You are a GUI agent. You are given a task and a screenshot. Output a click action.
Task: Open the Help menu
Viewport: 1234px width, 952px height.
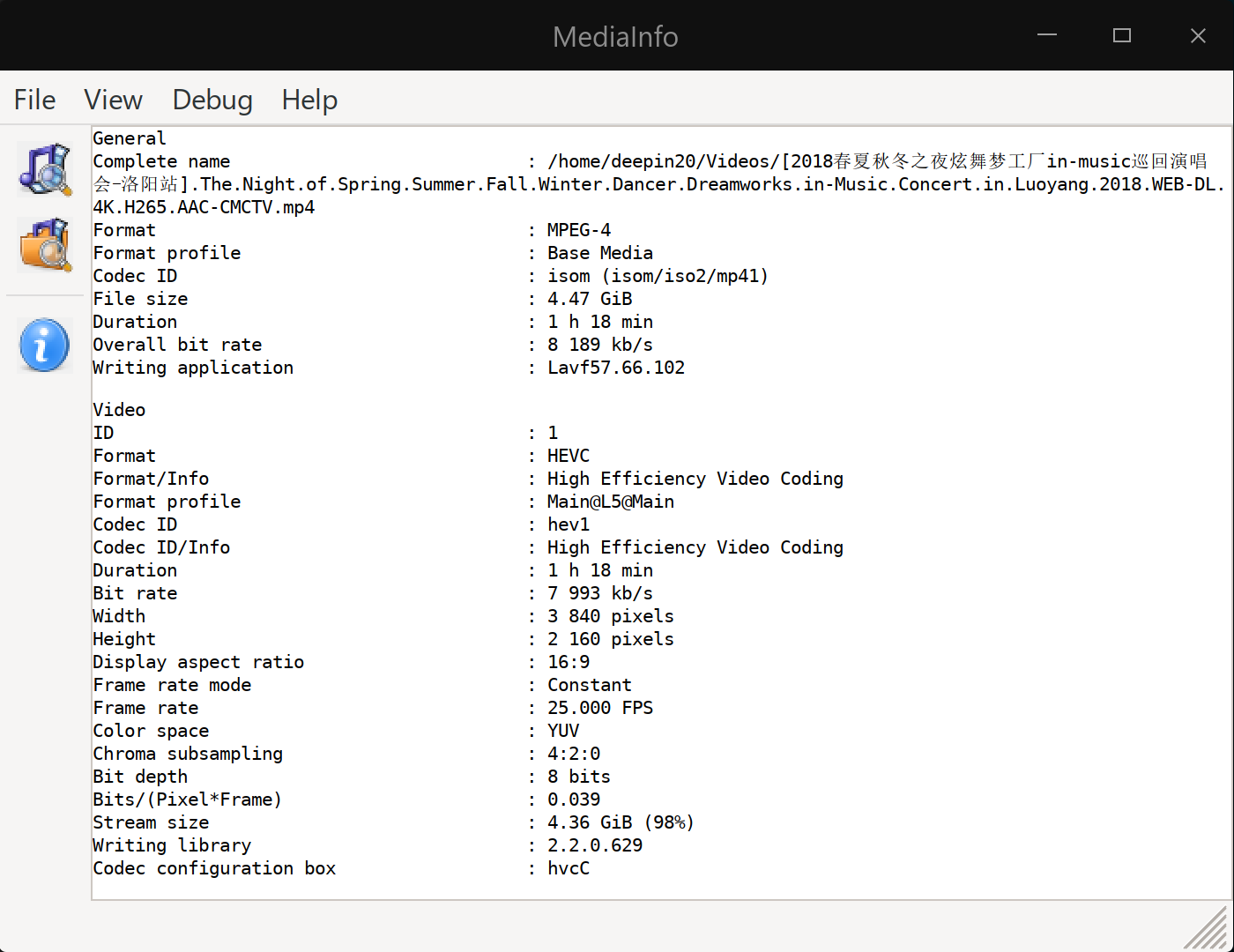tap(309, 100)
